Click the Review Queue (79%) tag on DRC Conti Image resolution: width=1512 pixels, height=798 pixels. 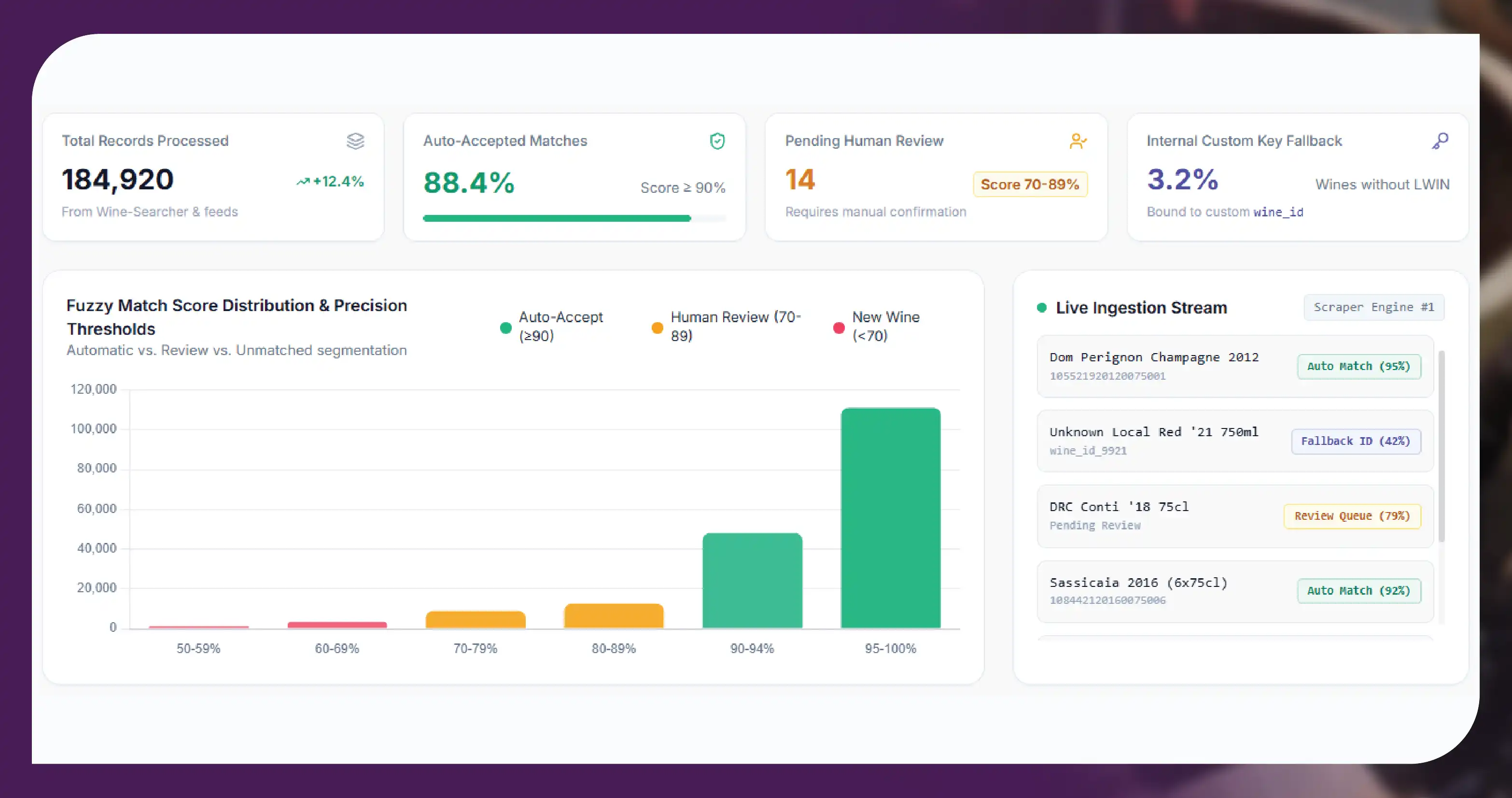coord(1352,516)
